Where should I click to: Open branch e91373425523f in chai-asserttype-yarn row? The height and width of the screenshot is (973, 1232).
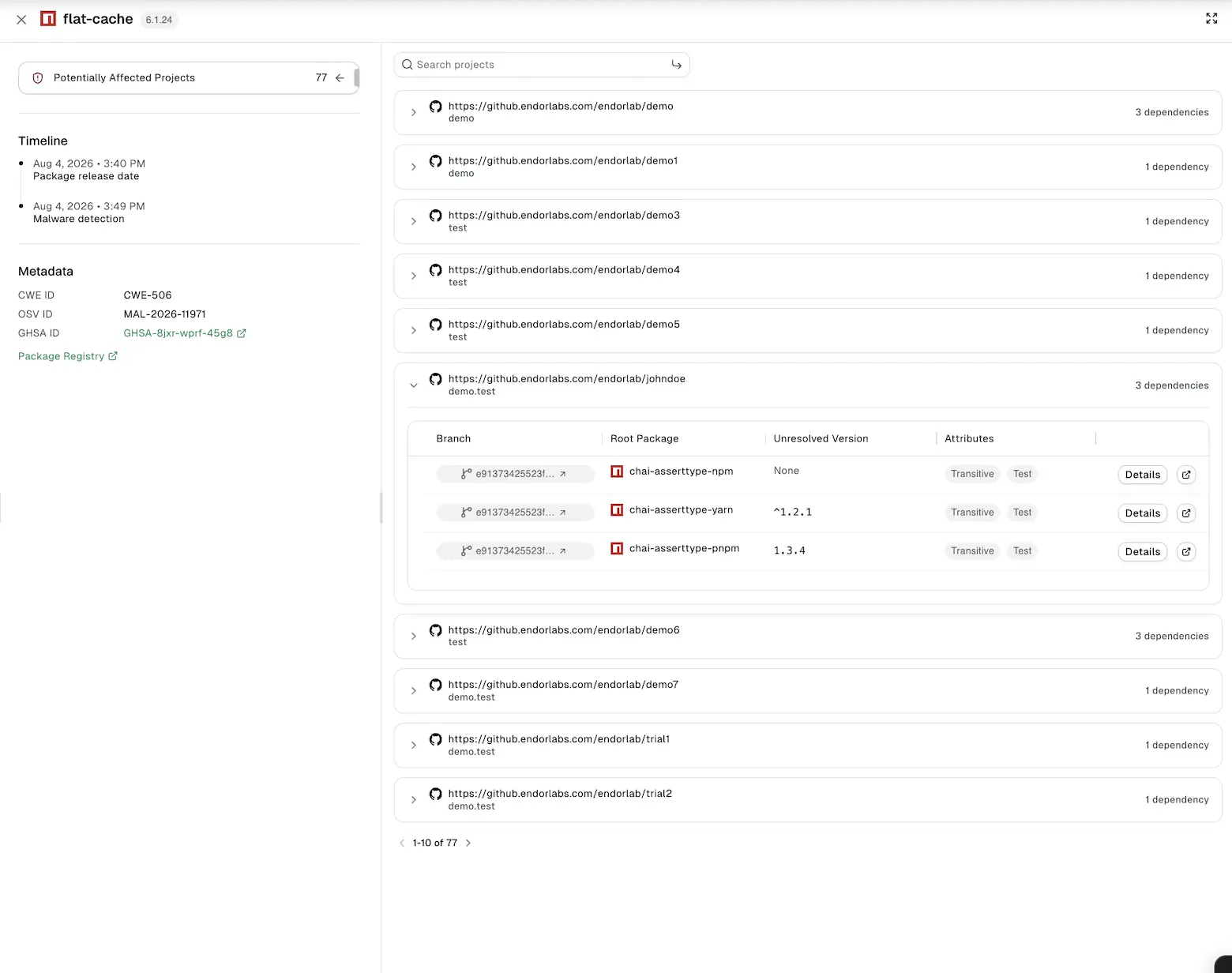(515, 513)
